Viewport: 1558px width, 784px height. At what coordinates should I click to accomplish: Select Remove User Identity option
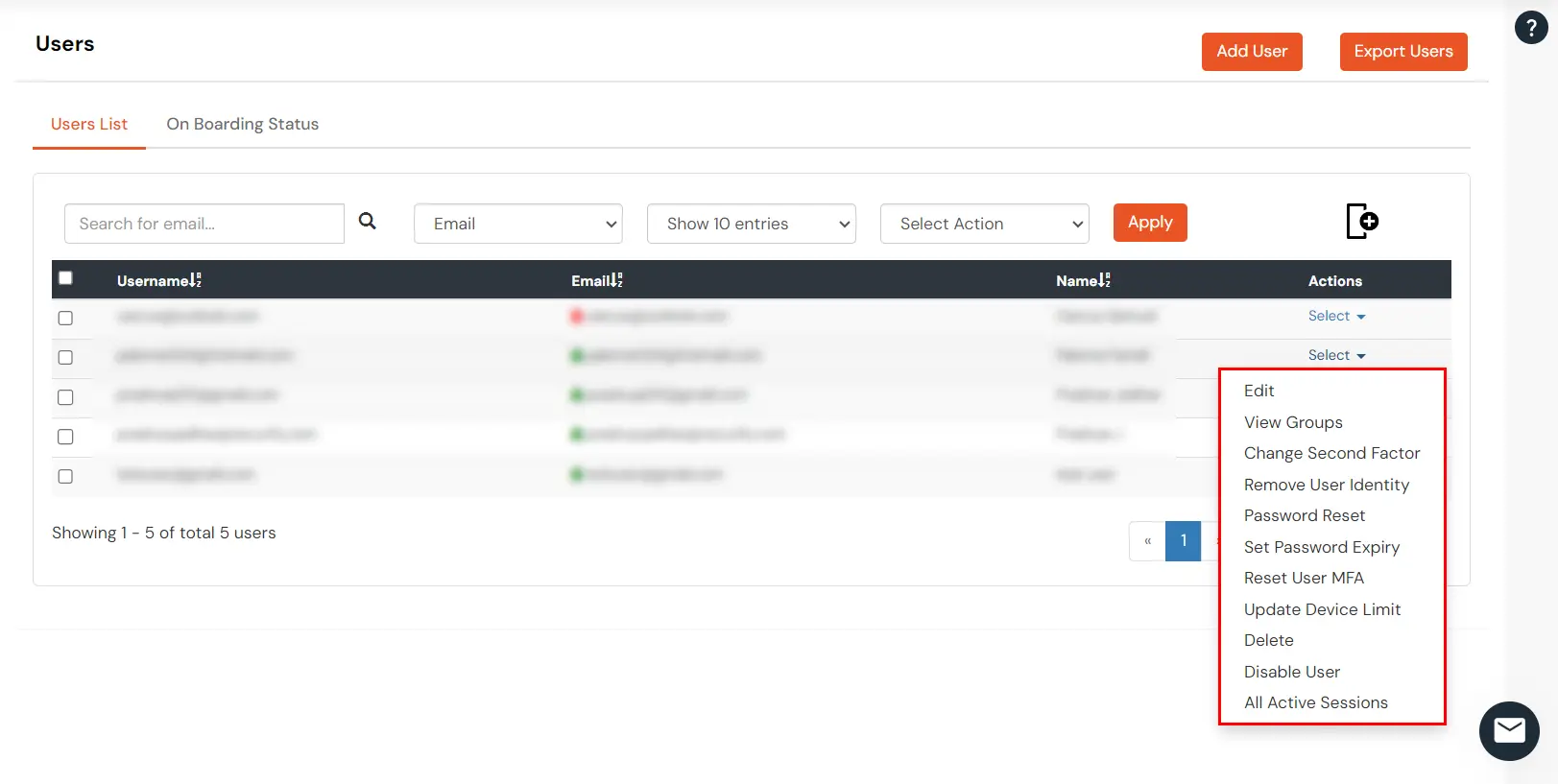pos(1327,485)
